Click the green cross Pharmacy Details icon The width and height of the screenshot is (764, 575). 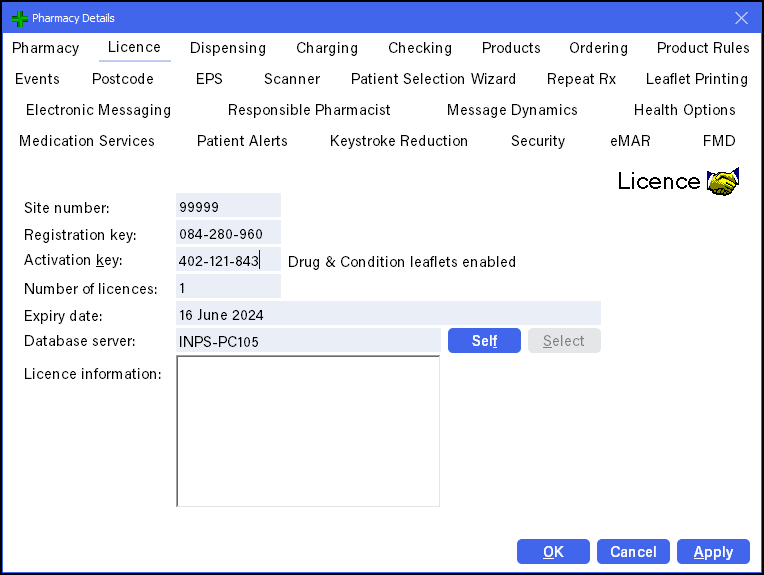pos(19,18)
